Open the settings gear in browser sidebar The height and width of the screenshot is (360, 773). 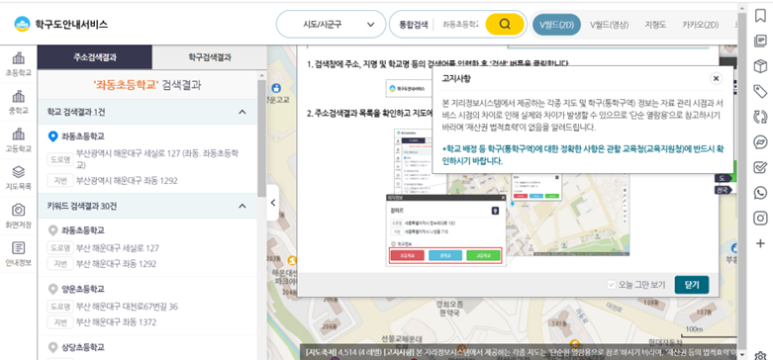pyautogui.click(x=760, y=355)
